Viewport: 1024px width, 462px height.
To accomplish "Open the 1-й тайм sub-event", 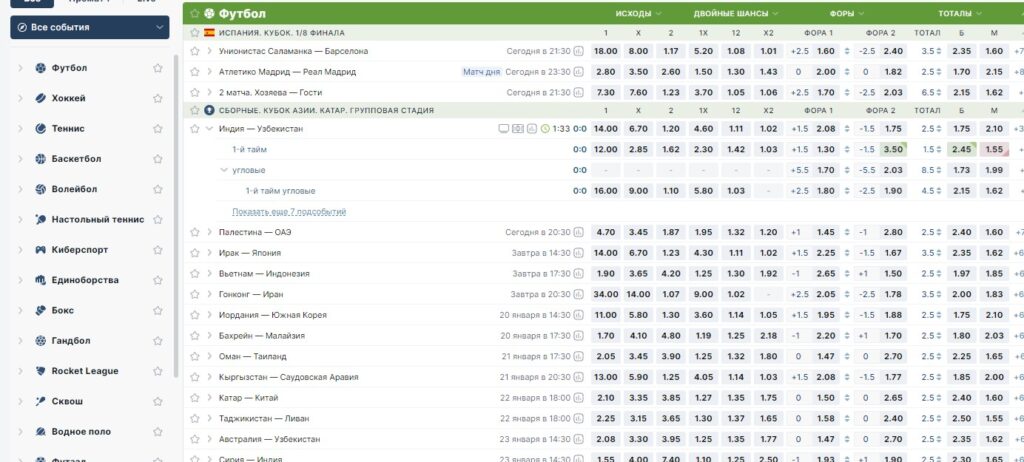I will click(249, 150).
